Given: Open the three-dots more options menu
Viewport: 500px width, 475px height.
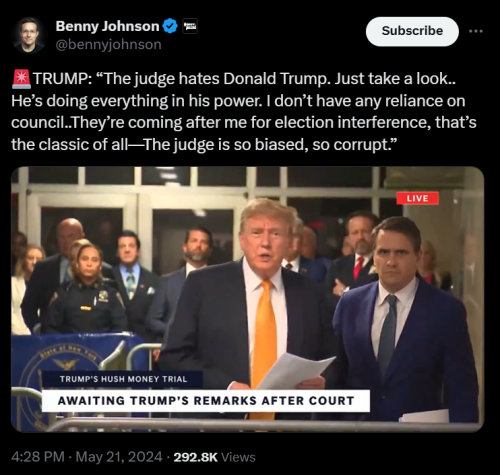Looking at the screenshot, I should pos(476,31).
